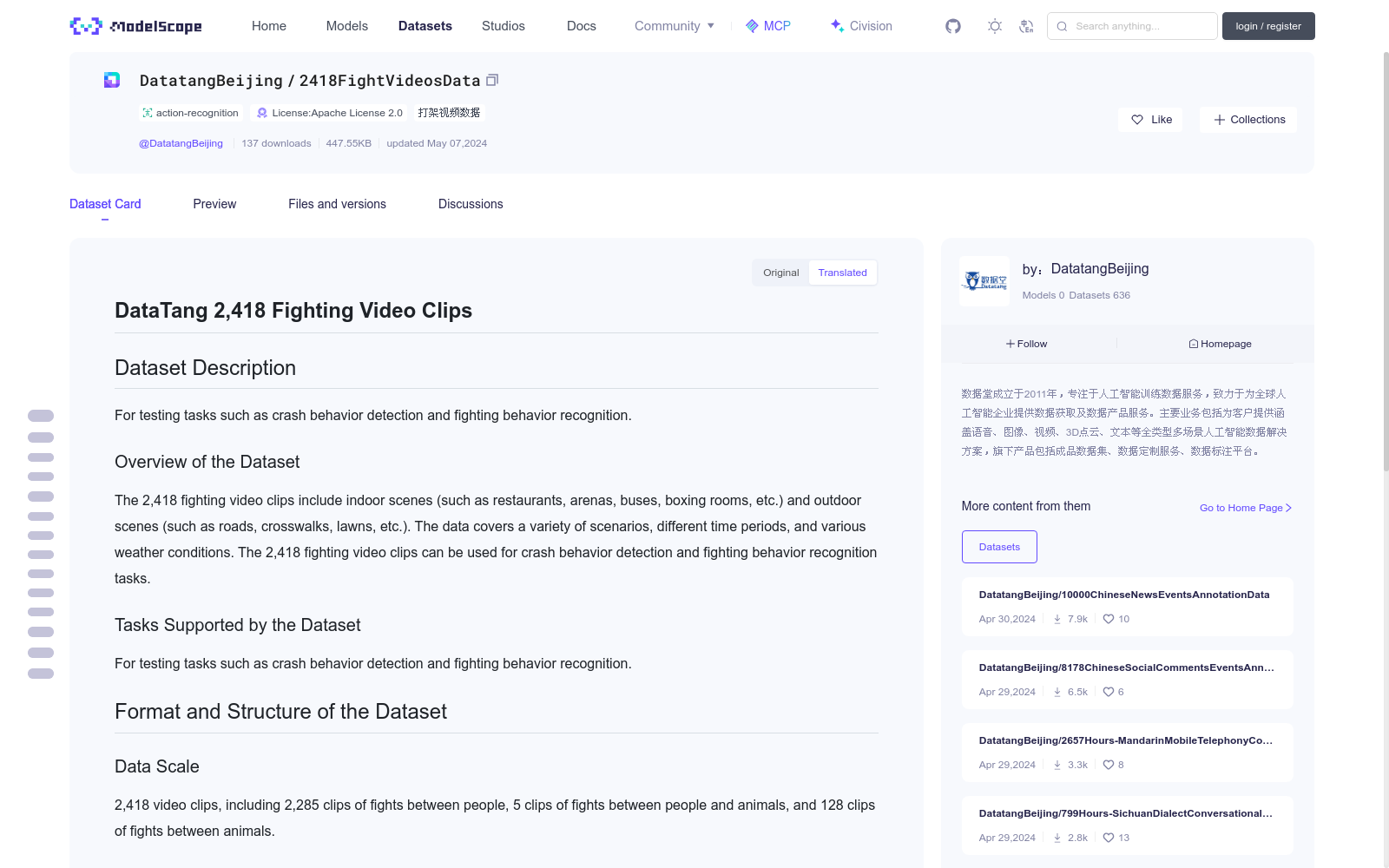Copy the dataset name with the copy icon

coord(492,80)
